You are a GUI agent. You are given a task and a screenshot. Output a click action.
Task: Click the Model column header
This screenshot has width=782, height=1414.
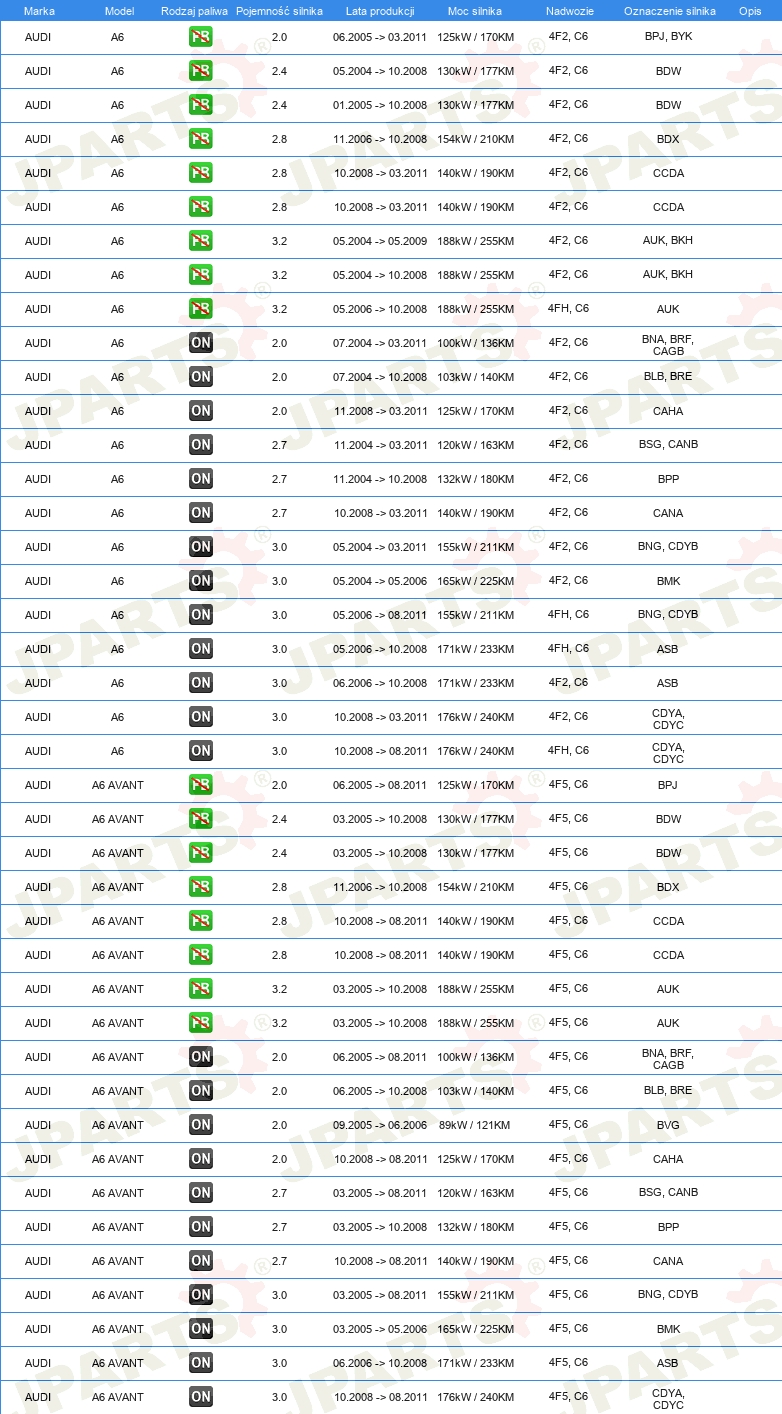click(x=119, y=11)
